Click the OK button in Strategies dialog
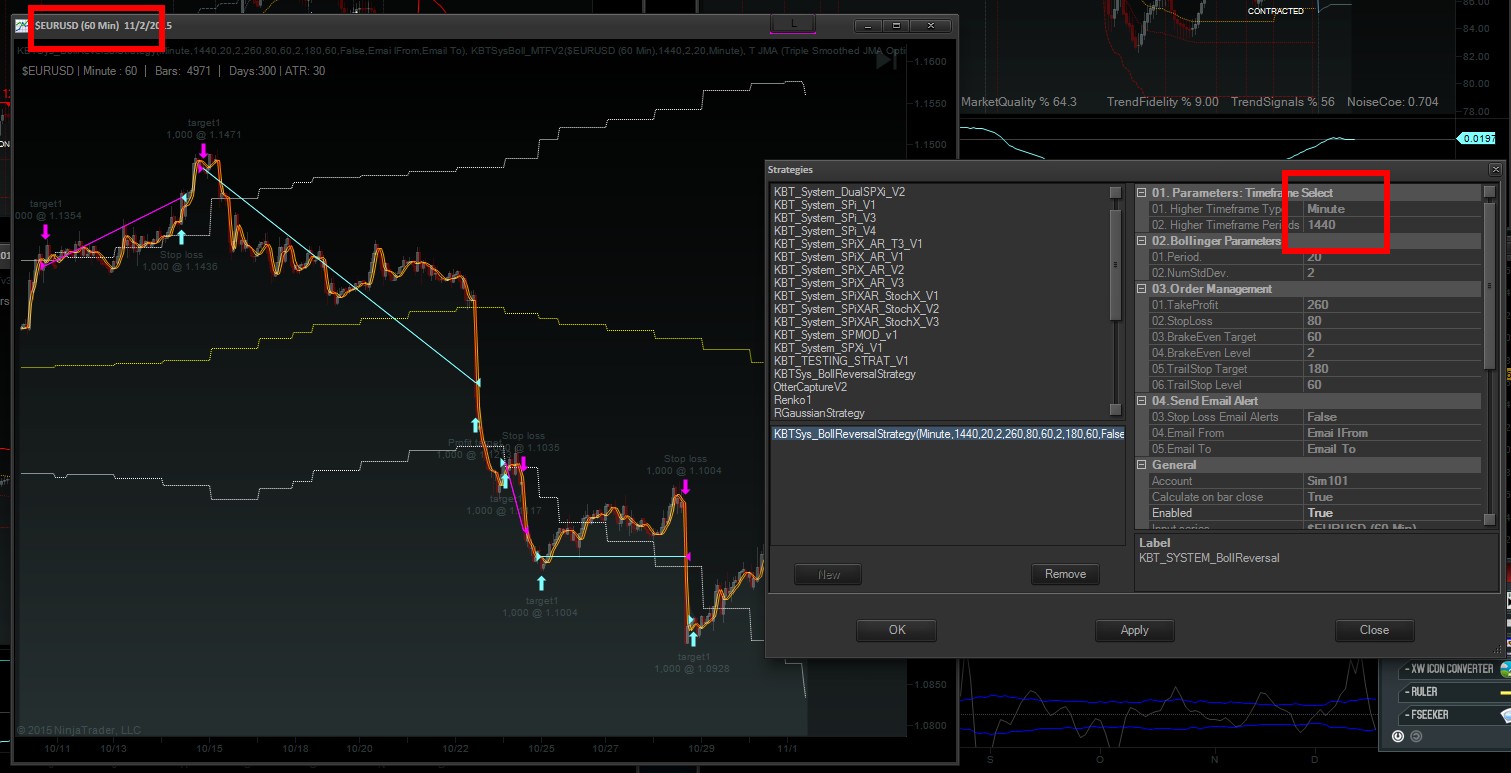Screen dimensions: 1511x773 [x=896, y=630]
